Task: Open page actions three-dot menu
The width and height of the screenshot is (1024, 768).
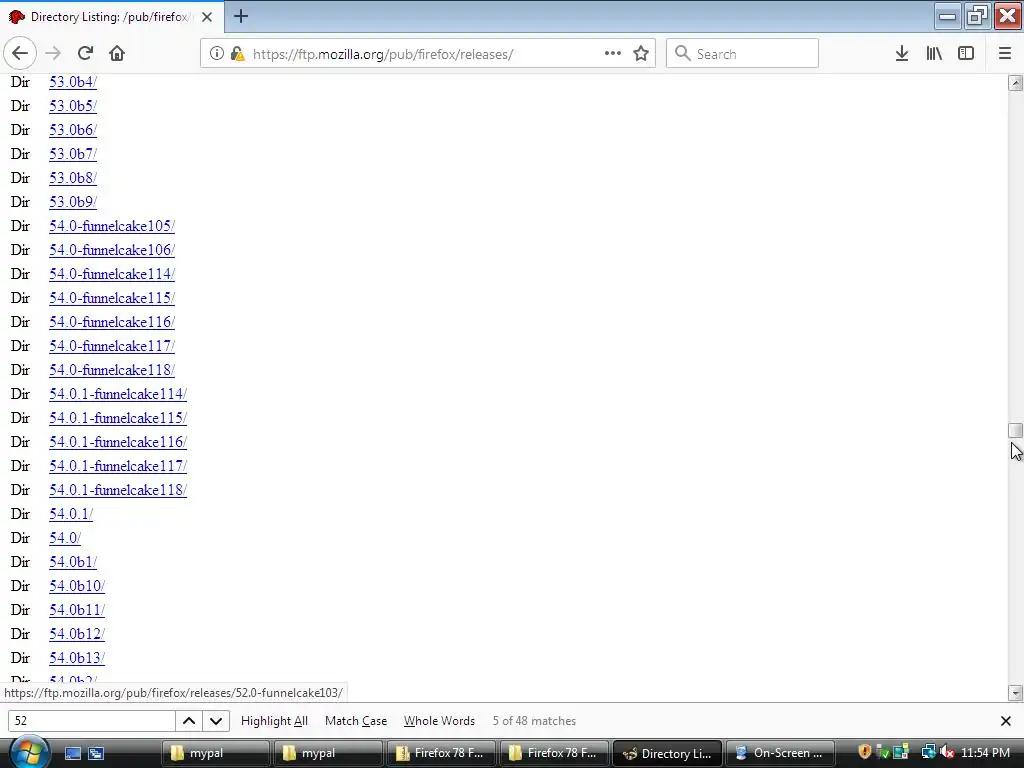Action: (613, 54)
